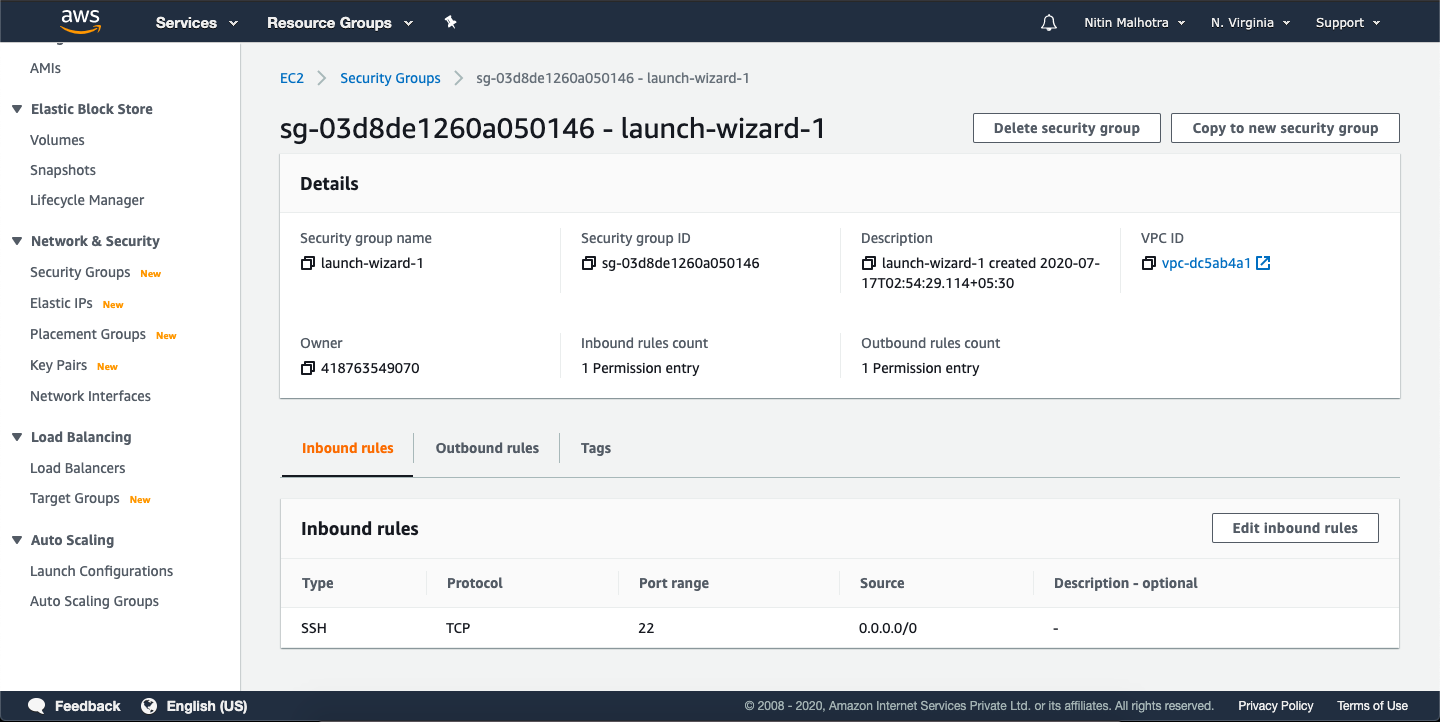This screenshot has width=1440, height=722.
Task: Click the Port range column header
Action: pos(674,583)
